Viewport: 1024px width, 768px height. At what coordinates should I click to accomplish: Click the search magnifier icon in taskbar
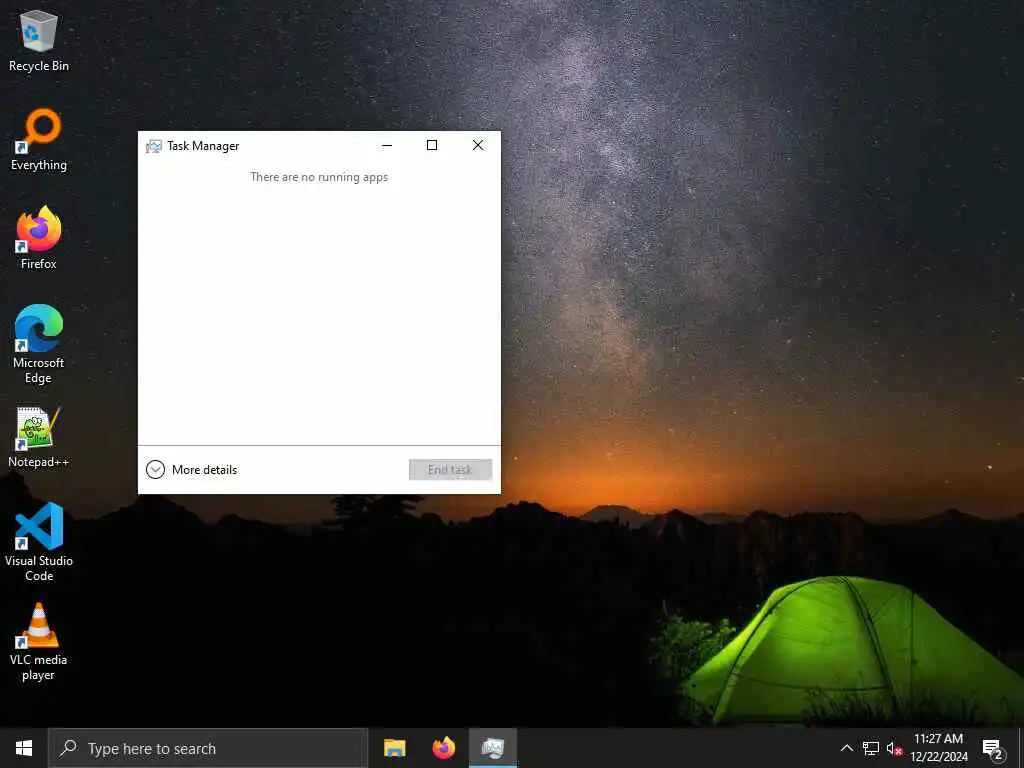[x=68, y=748]
